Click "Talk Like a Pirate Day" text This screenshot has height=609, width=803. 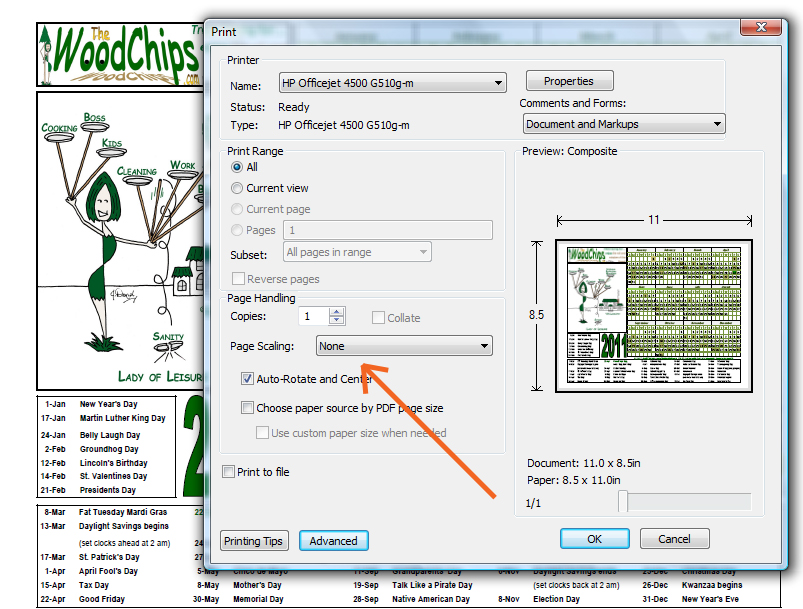coord(432,585)
